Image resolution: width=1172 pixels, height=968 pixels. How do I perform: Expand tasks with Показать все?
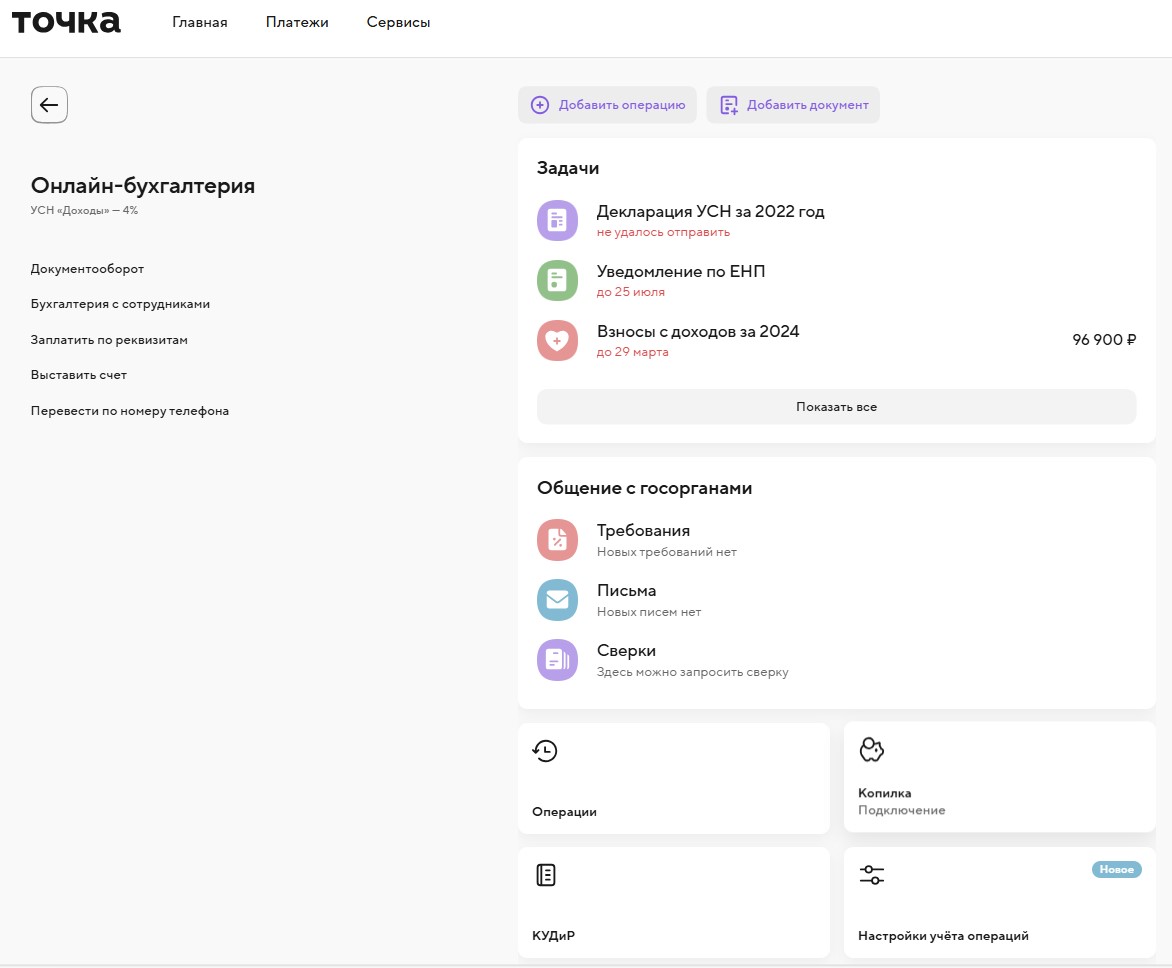click(x=836, y=407)
